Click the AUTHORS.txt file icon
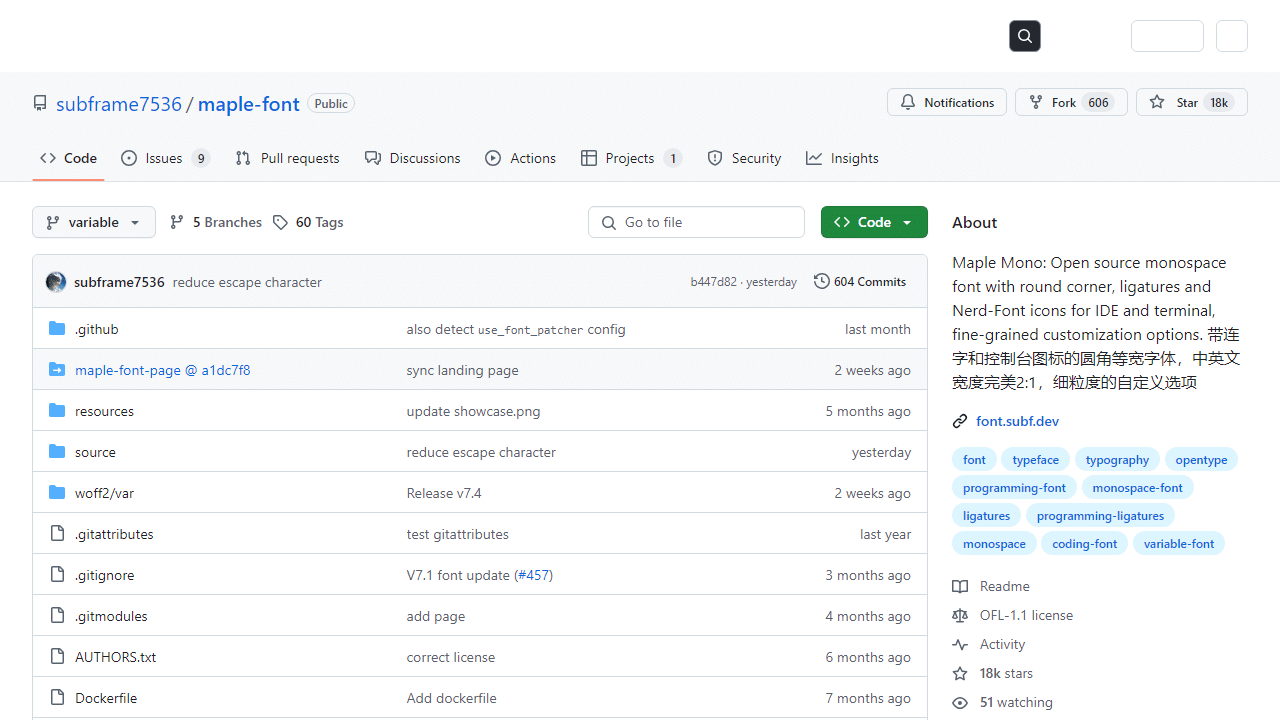The image size is (1280, 720). point(57,657)
